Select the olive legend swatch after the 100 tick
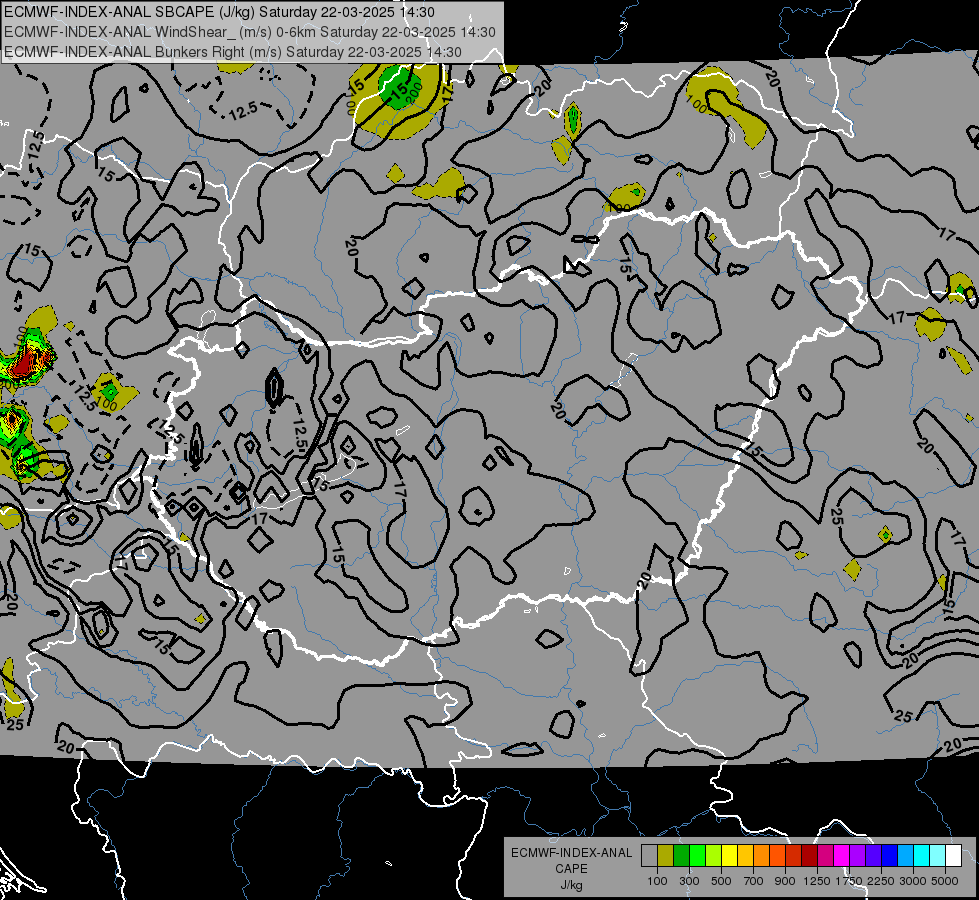Viewport: 979px width, 900px height. (665, 856)
